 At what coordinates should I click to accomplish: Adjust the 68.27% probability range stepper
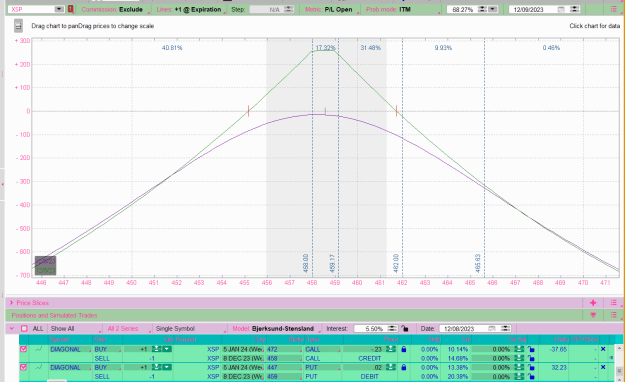click(x=482, y=9)
